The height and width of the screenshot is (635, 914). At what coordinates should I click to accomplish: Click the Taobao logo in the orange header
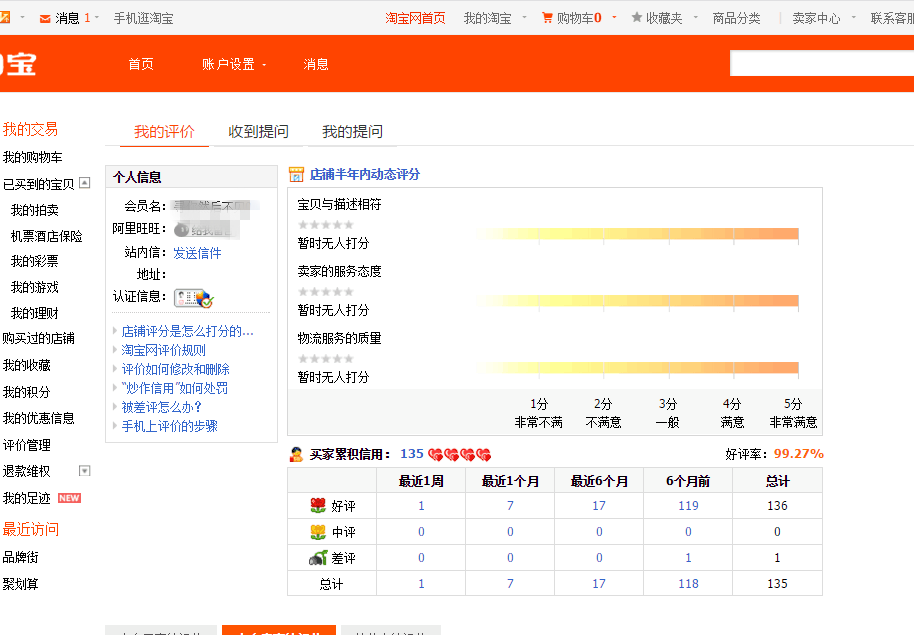click(18, 64)
